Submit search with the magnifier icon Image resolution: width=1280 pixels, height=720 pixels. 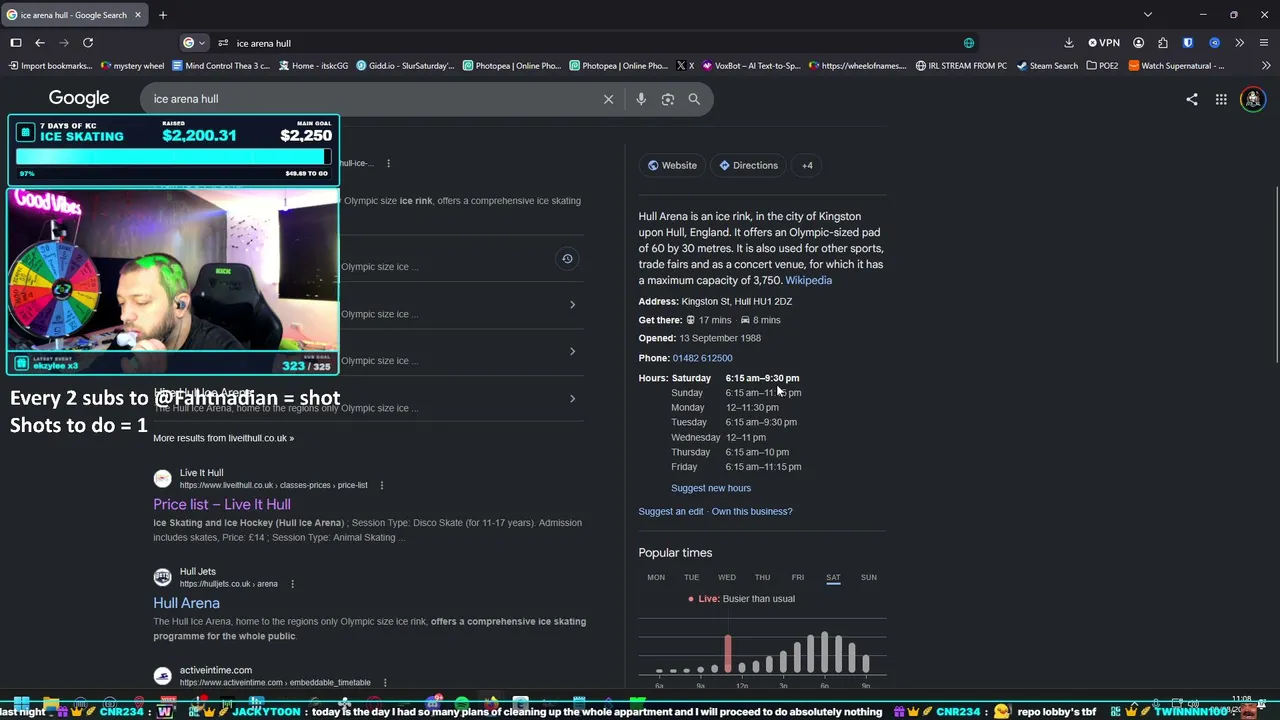[694, 99]
